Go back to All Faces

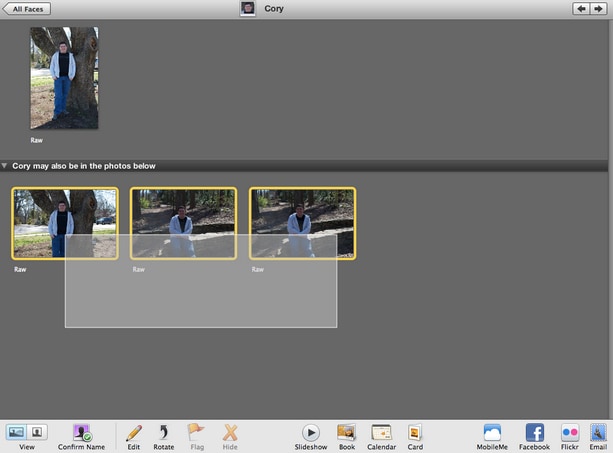pyautogui.click(x=27, y=9)
